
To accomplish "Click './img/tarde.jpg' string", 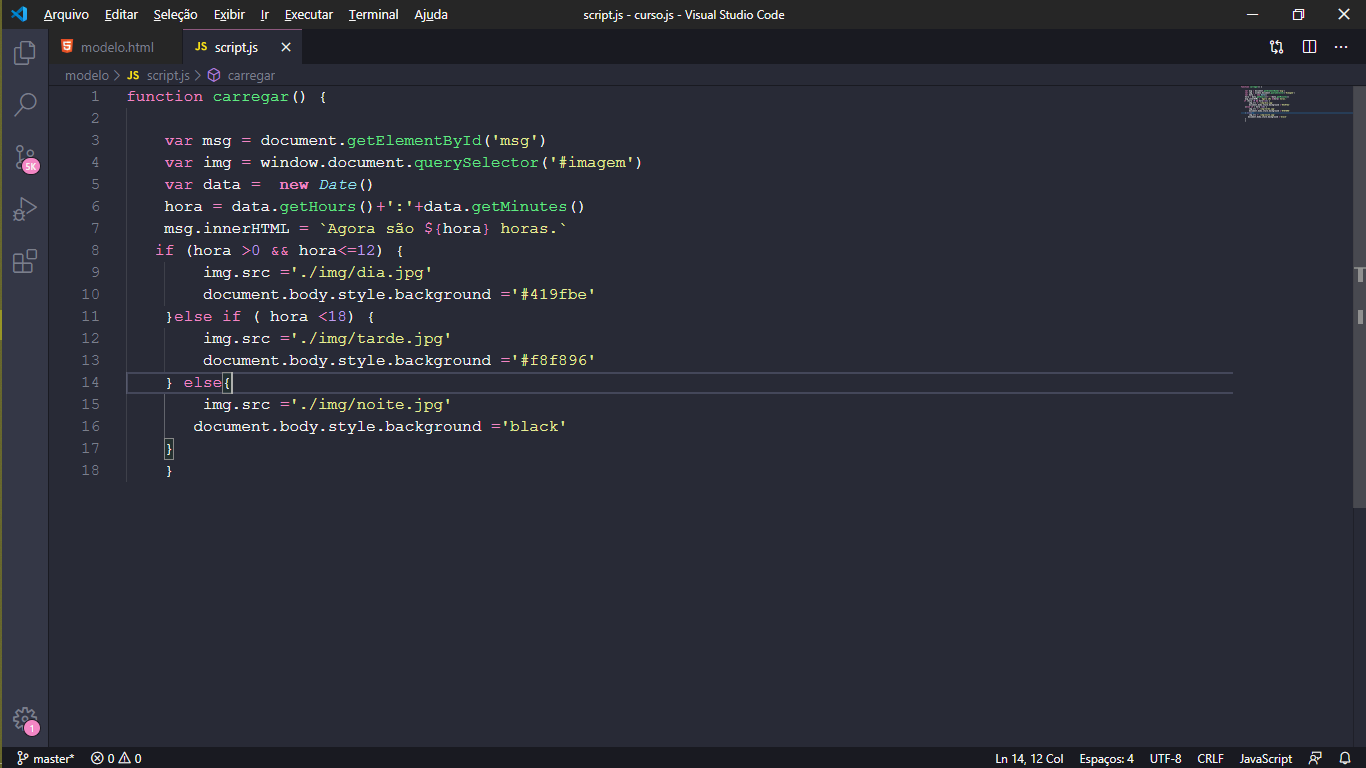I will click(370, 338).
